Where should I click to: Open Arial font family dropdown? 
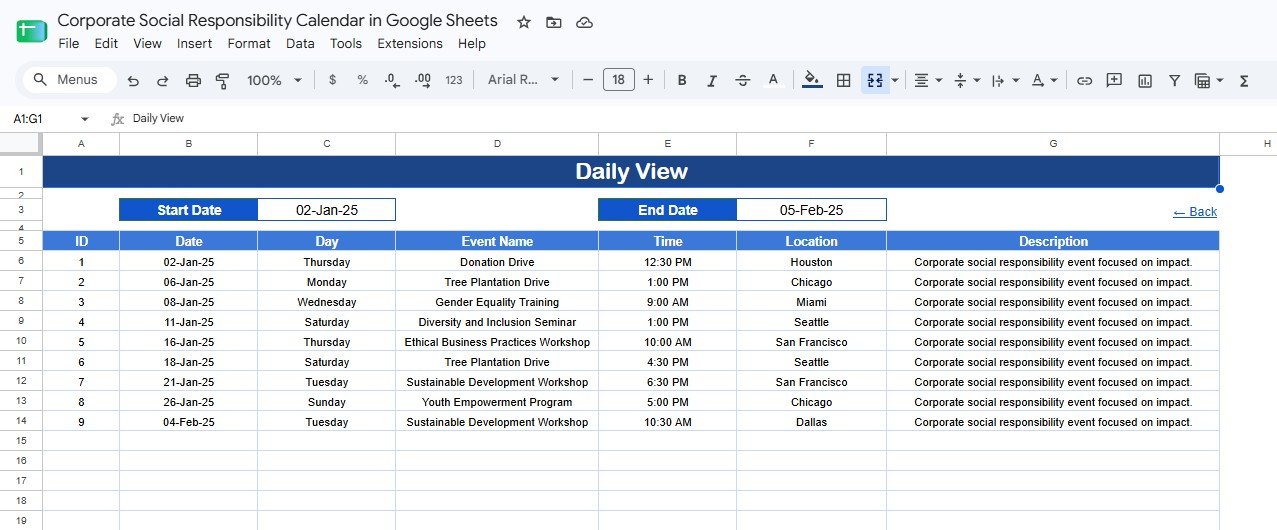[523, 80]
